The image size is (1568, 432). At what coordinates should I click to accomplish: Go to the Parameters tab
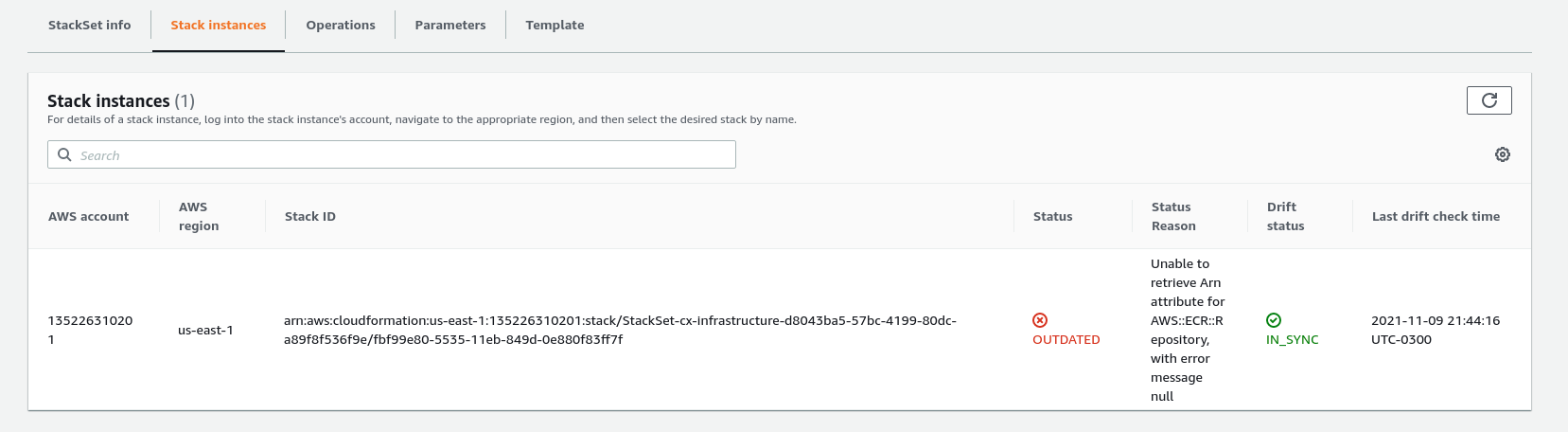[x=450, y=26]
